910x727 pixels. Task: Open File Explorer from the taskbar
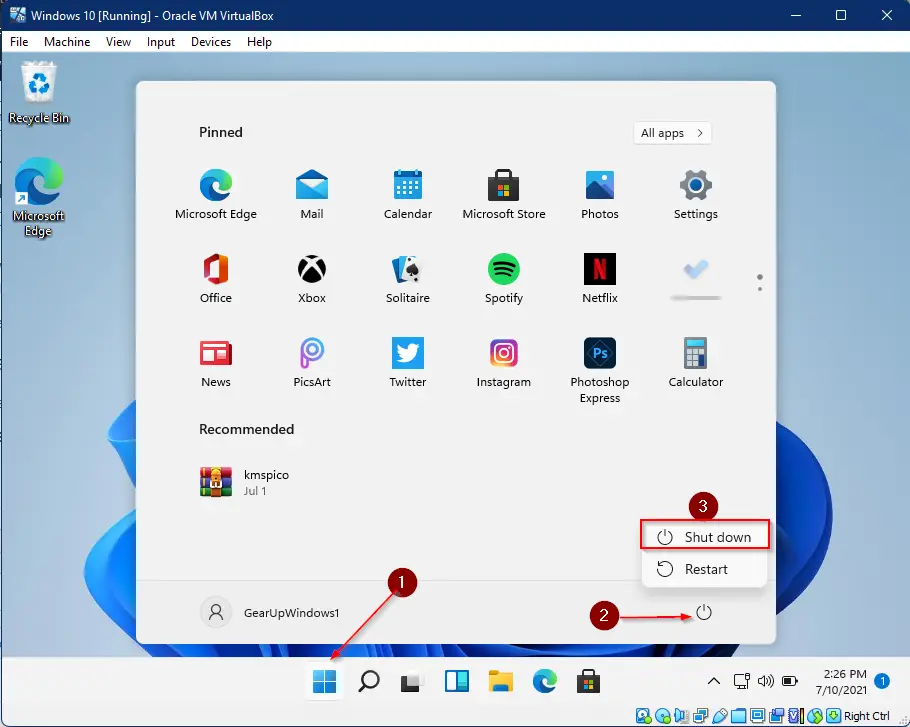pos(500,681)
